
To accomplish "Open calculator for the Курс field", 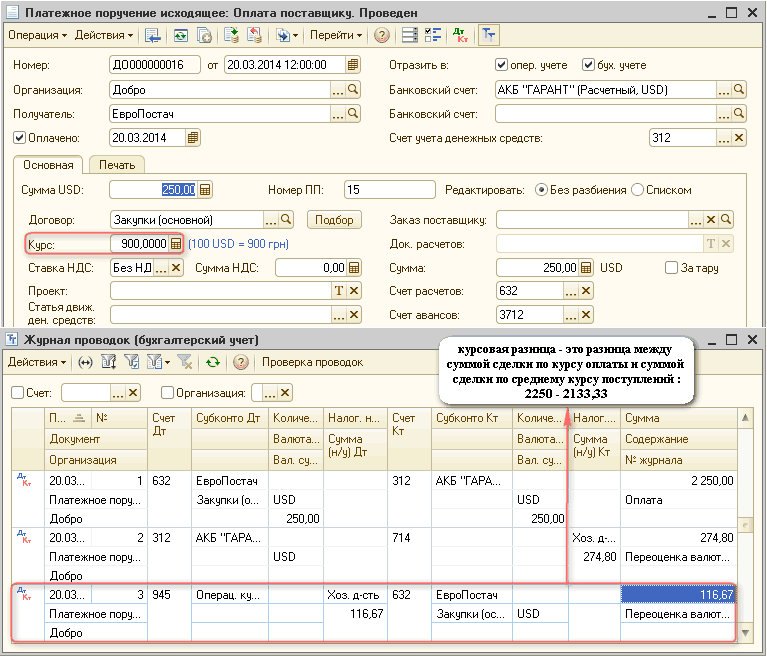I will (176, 243).
